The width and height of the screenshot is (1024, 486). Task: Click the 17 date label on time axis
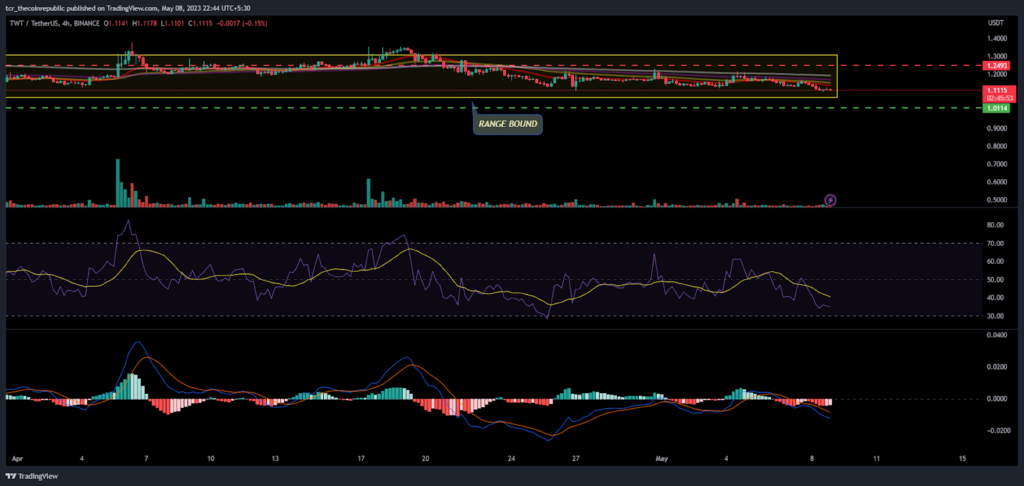[361, 459]
